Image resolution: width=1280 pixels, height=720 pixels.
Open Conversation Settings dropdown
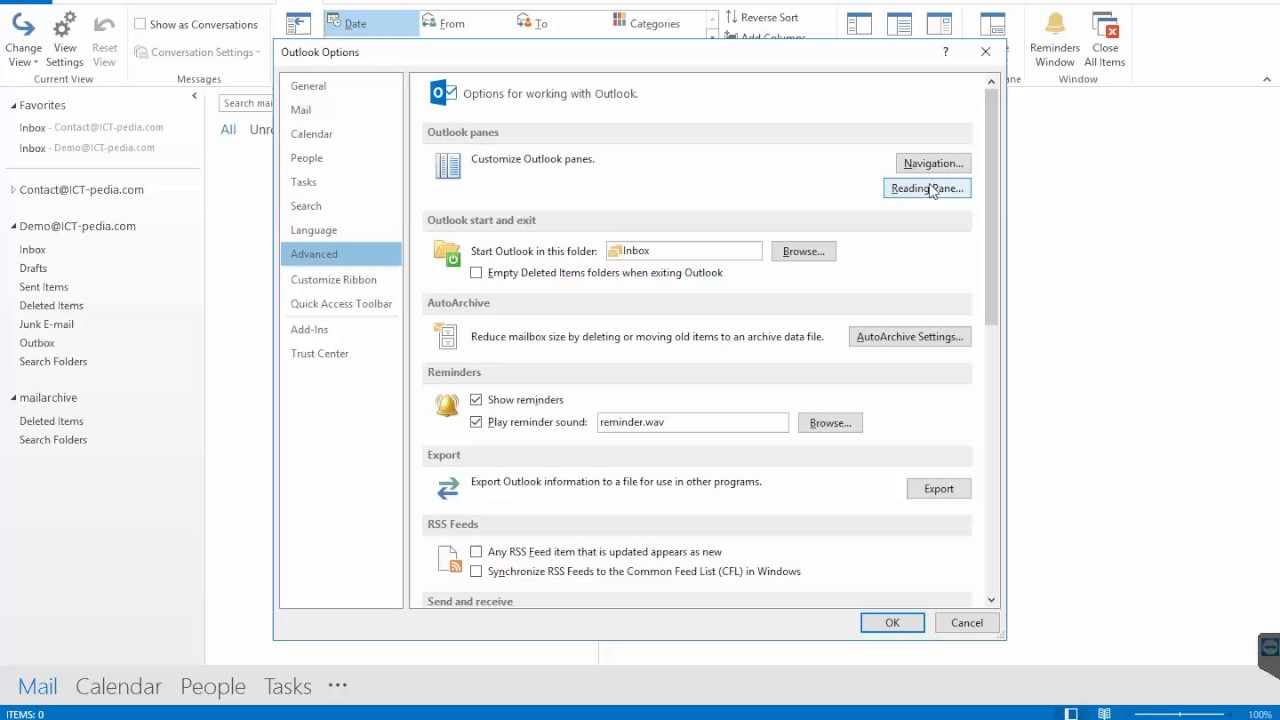point(197,52)
